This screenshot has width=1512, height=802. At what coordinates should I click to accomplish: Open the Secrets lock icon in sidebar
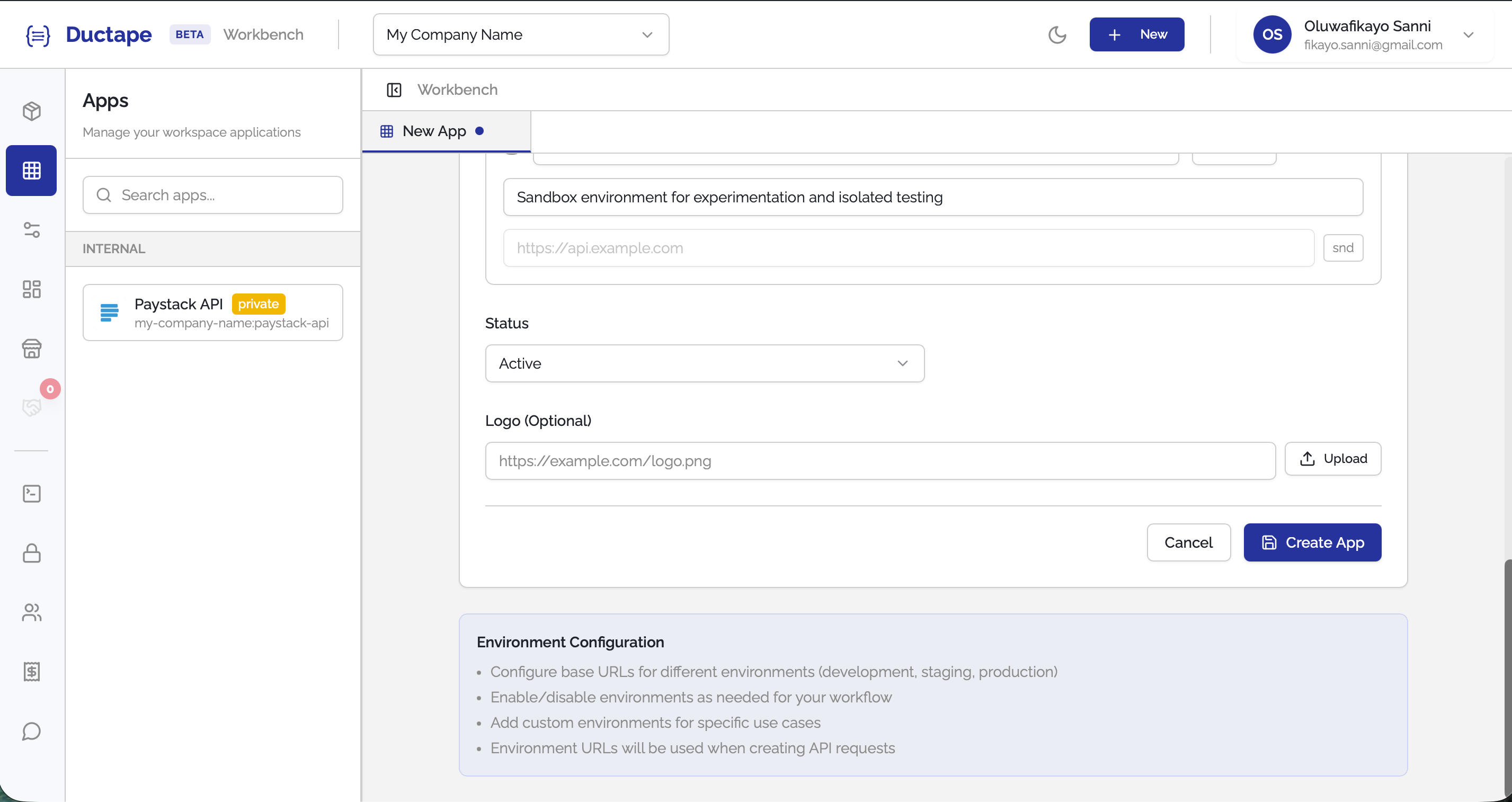point(31,553)
